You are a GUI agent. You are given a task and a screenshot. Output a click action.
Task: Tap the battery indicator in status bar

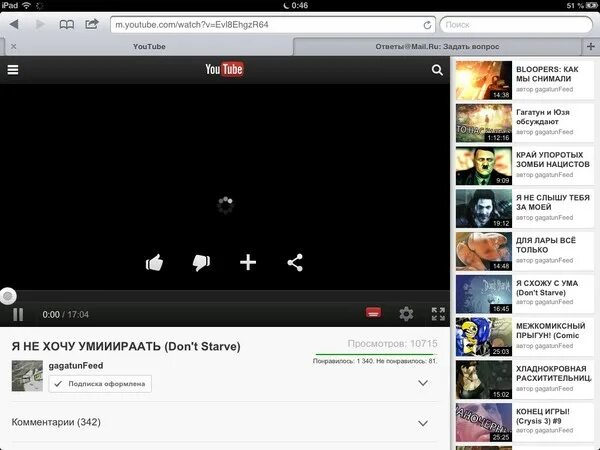(592, 5)
